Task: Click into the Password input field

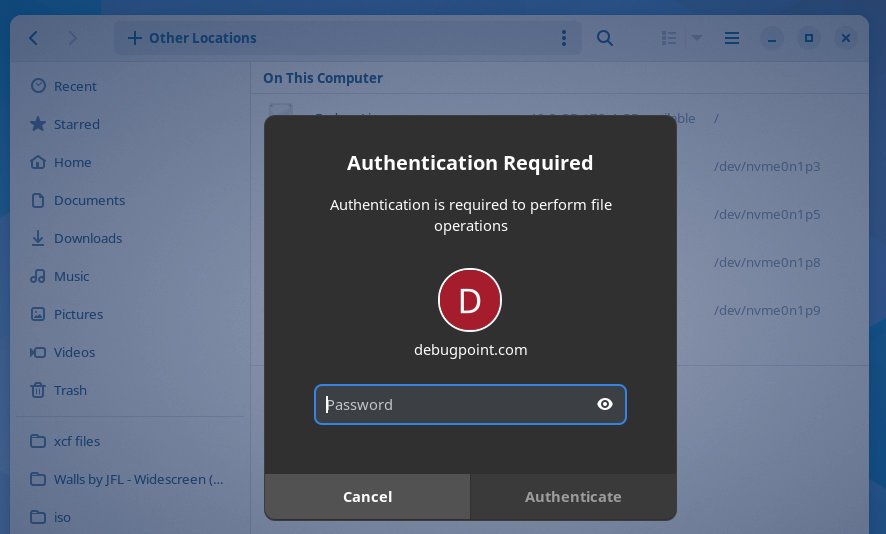Action: click(455, 404)
